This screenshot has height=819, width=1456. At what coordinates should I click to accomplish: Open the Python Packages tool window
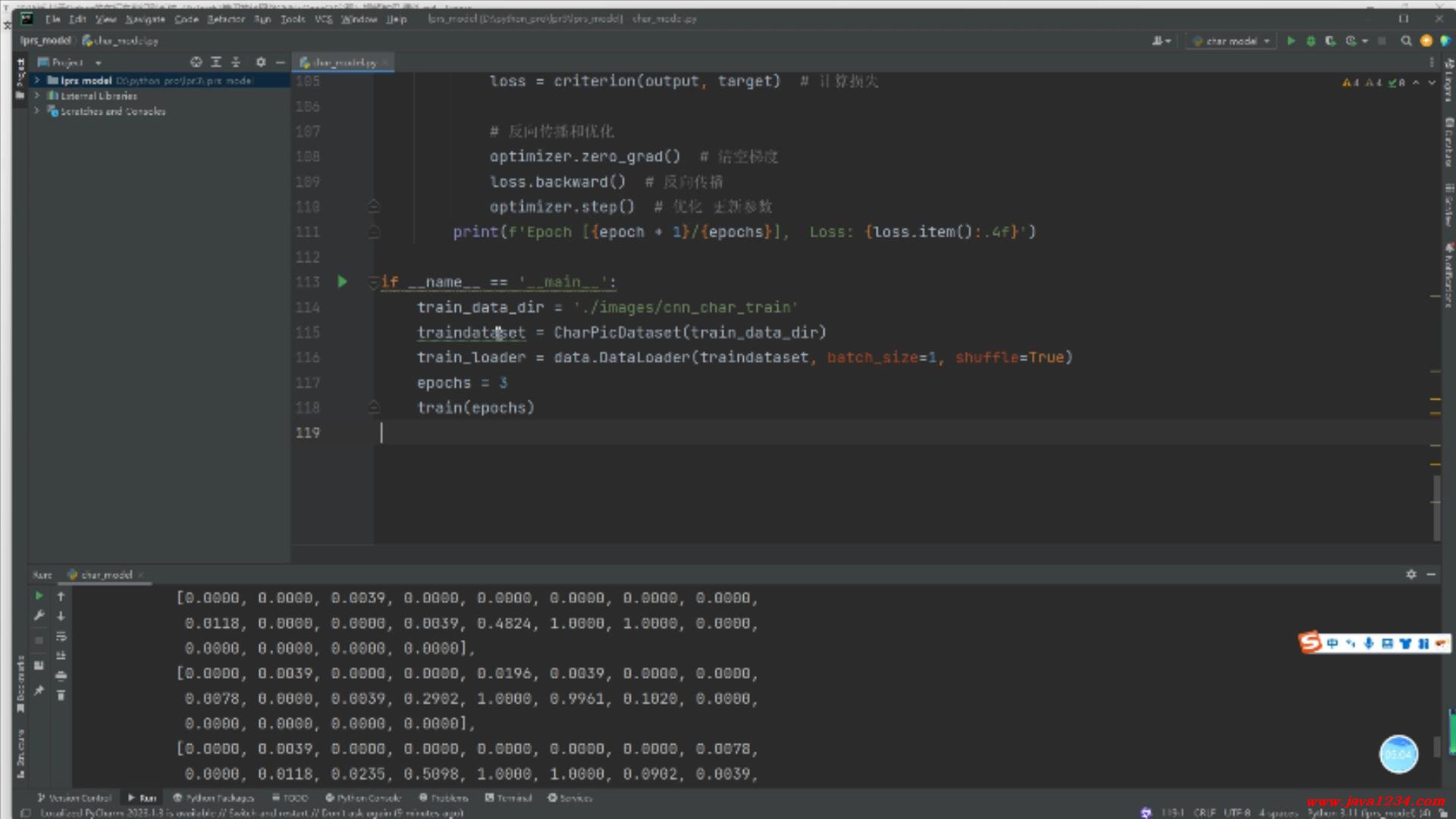(214, 798)
